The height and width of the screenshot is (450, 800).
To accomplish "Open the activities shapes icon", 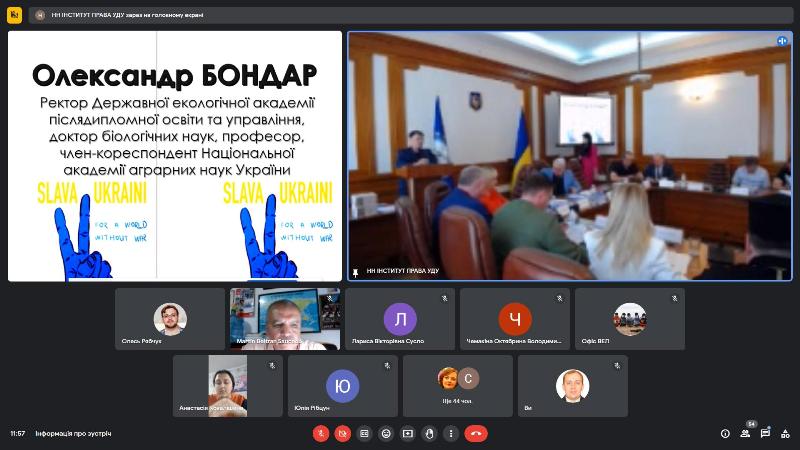I will pyautogui.click(x=785, y=433).
